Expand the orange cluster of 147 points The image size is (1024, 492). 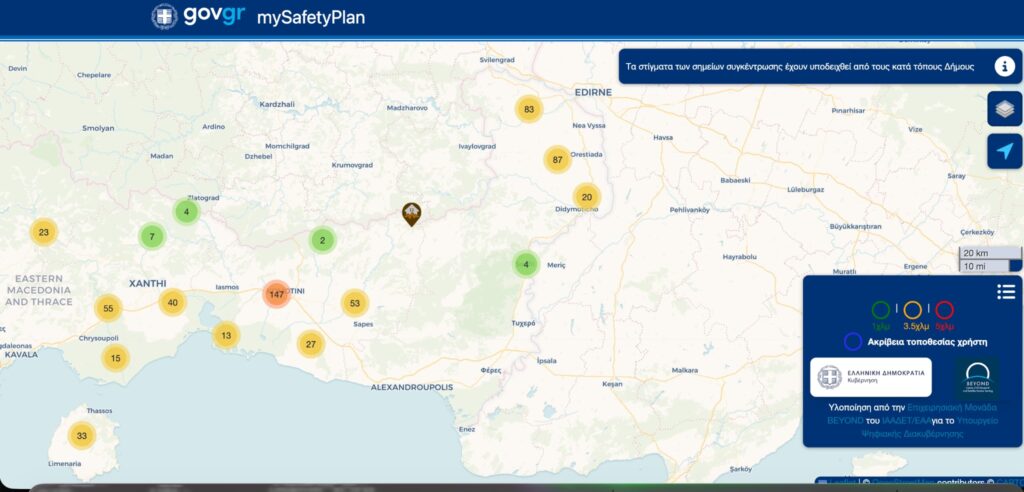tap(276, 294)
